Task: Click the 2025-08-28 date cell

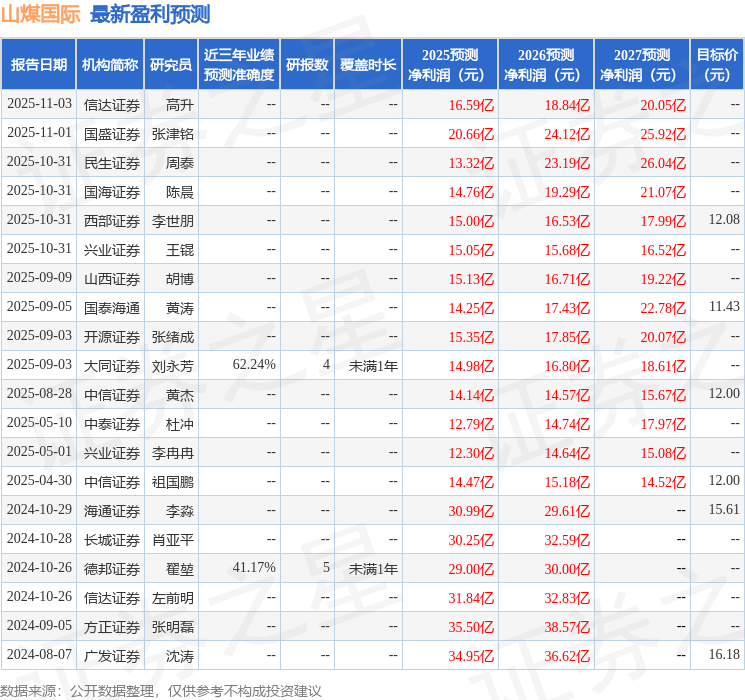Action: (39, 393)
